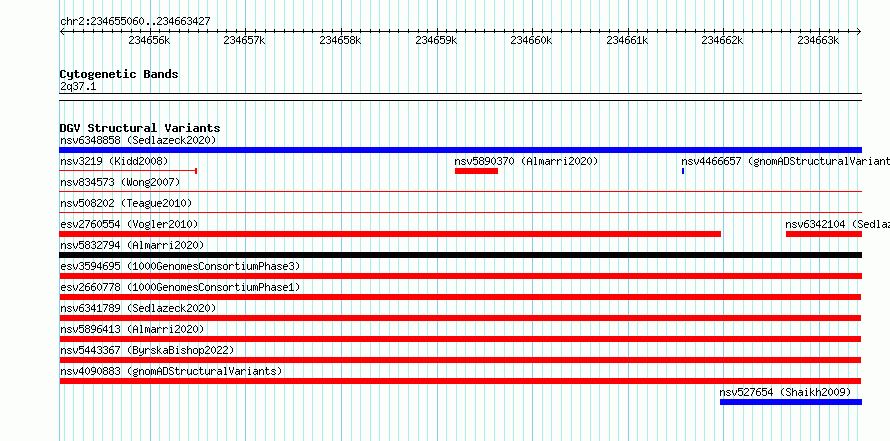Select the red nsv6341789 variant bar
Image resolution: width=890 pixels, height=441 pixels.
460,318
